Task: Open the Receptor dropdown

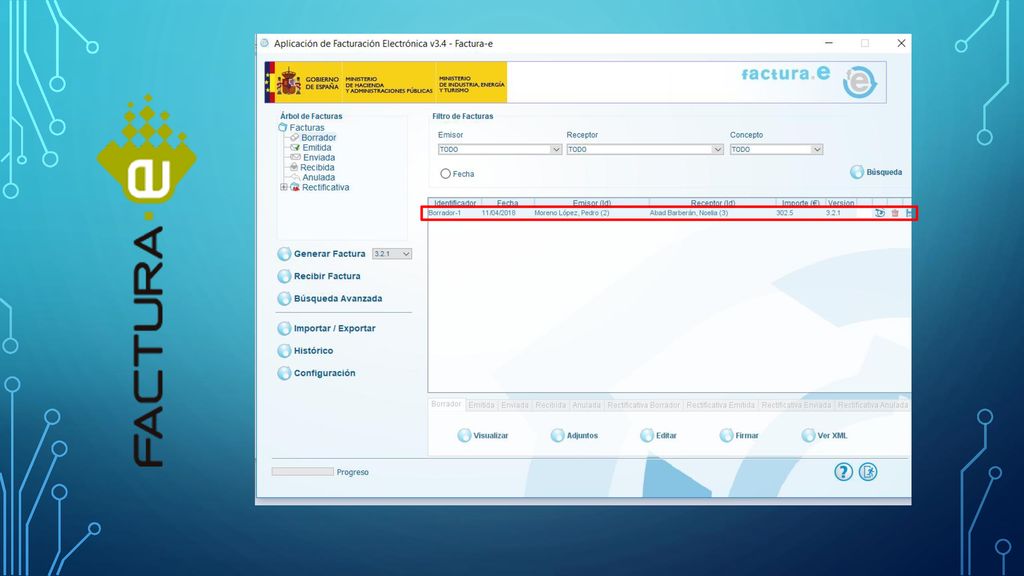Action: click(x=645, y=150)
